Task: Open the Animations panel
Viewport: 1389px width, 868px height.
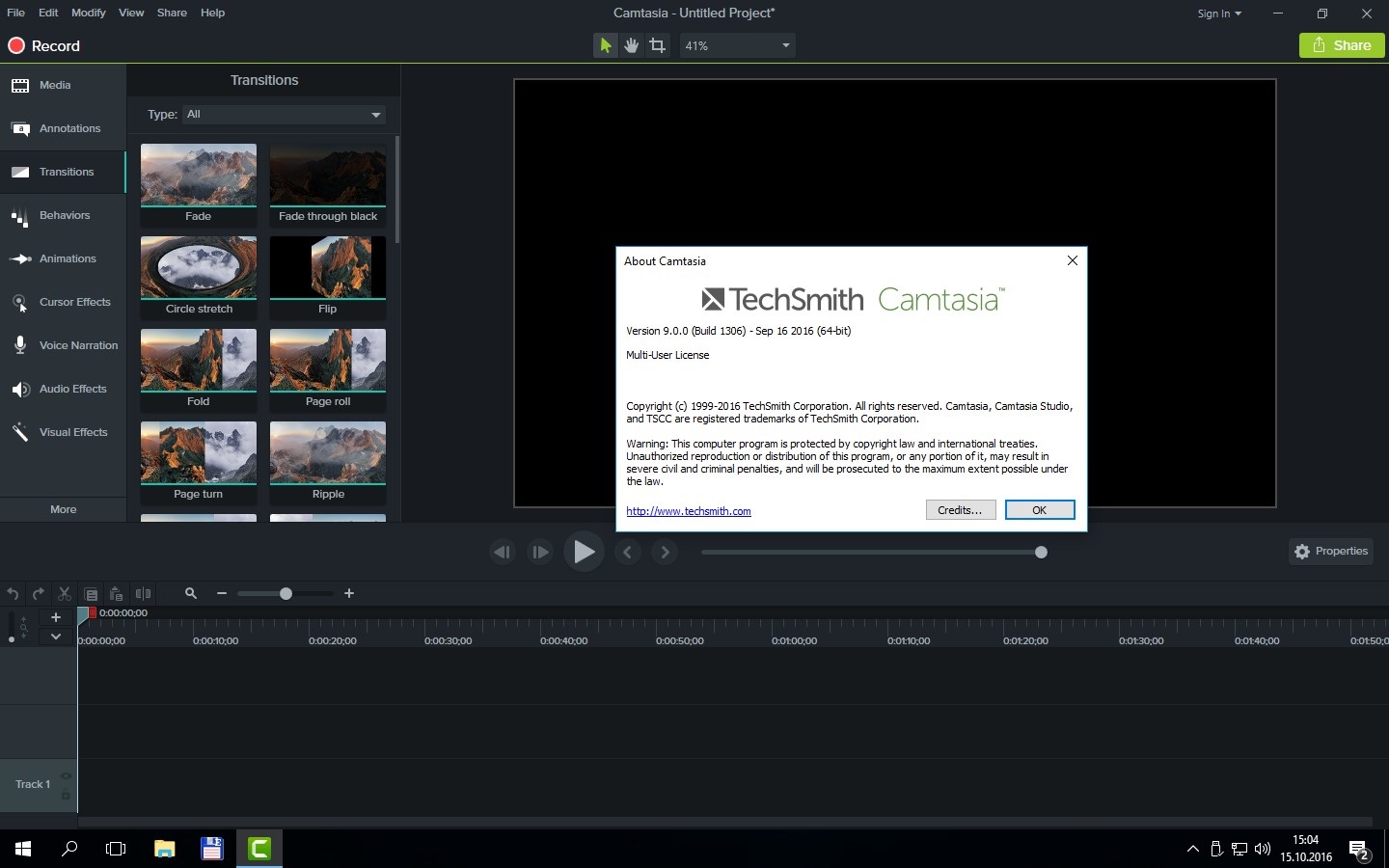Action: [63, 258]
